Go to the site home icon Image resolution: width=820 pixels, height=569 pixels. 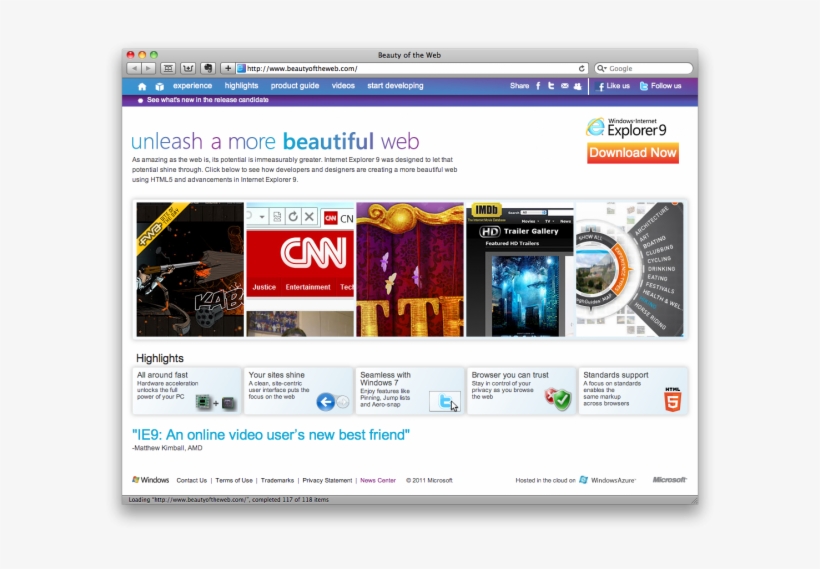tap(142, 87)
